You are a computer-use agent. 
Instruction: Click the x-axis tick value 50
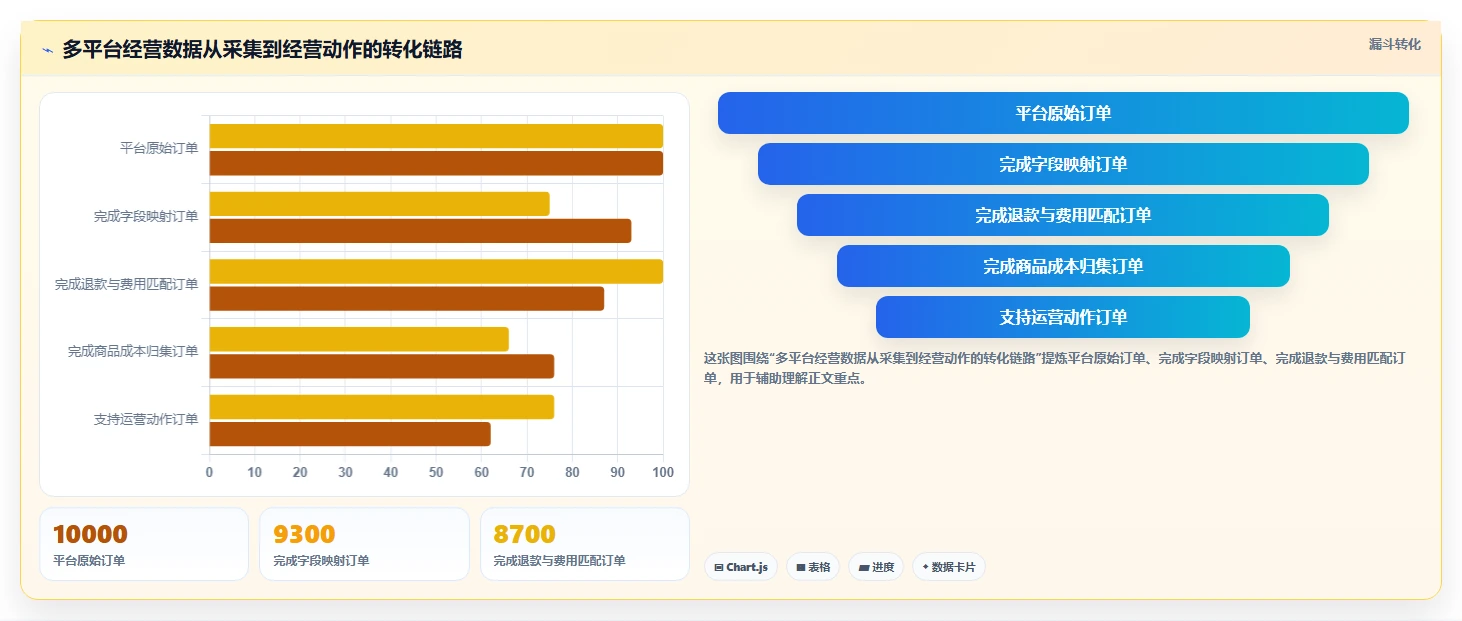436,472
